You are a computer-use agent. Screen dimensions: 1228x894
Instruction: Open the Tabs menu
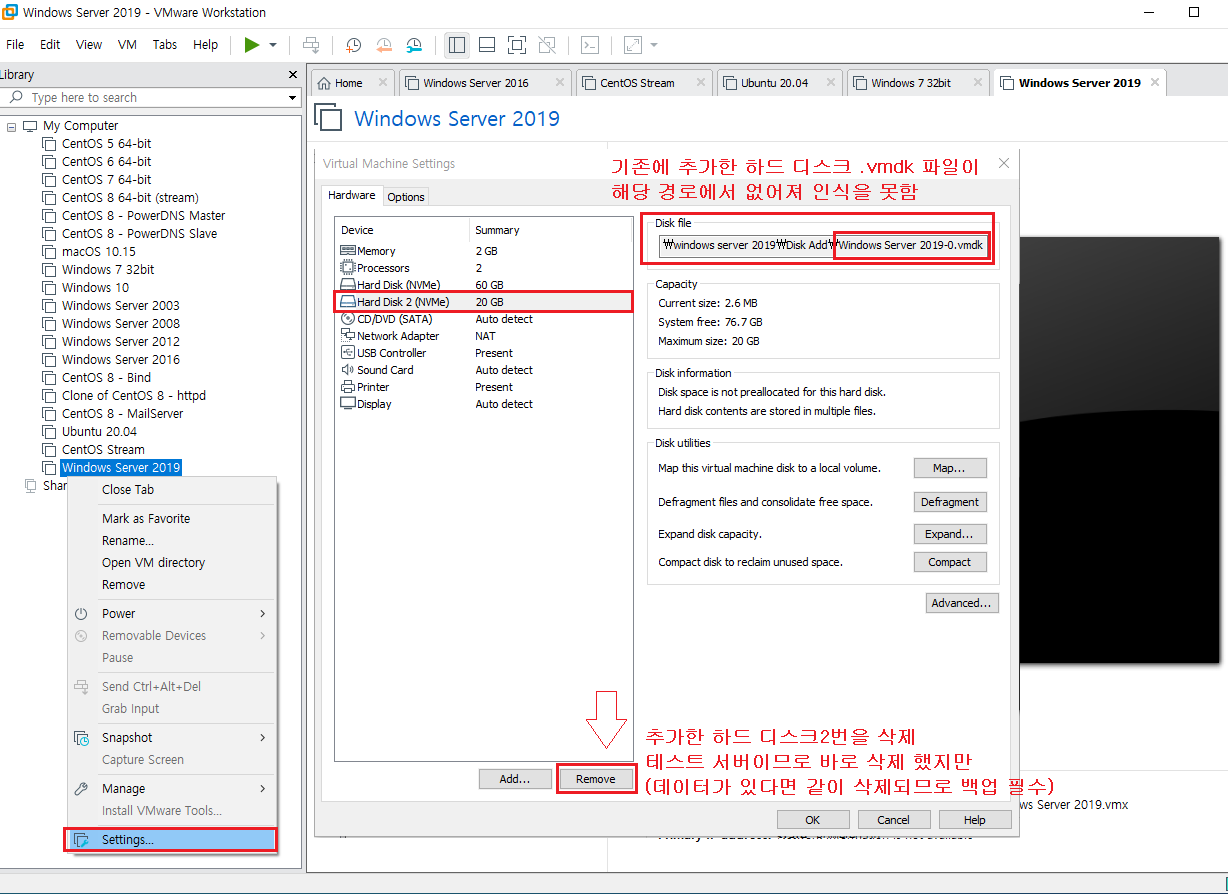[165, 45]
